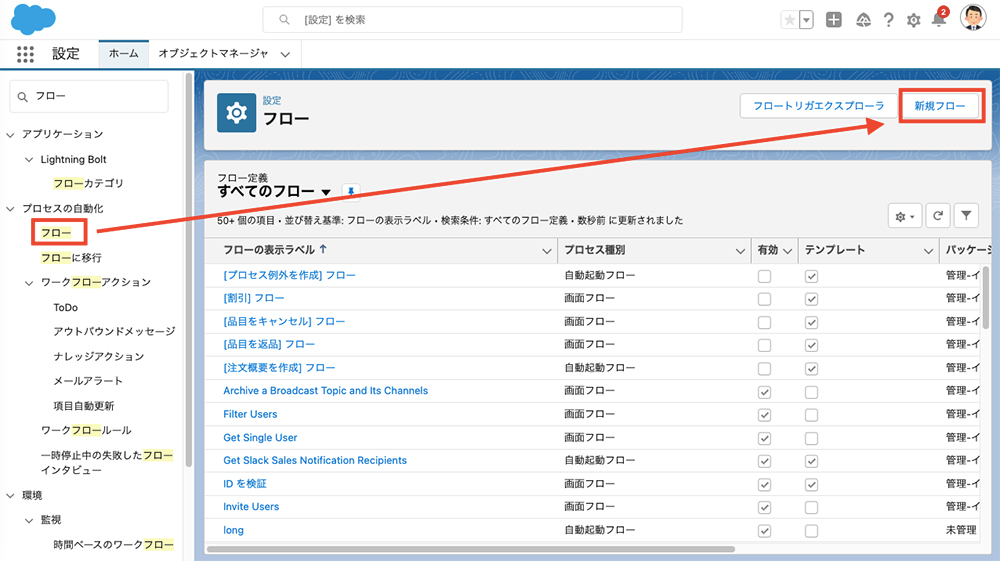Image resolution: width=1000 pixels, height=561 pixels.
Task: Click the Quick Find magnifier icon
Action: click(23, 97)
